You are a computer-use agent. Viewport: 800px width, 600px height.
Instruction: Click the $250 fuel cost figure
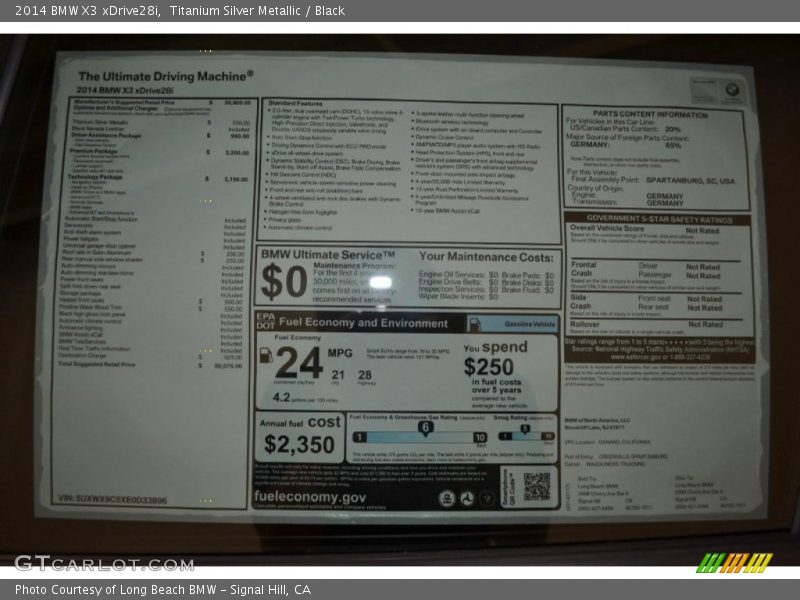coord(489,367)
